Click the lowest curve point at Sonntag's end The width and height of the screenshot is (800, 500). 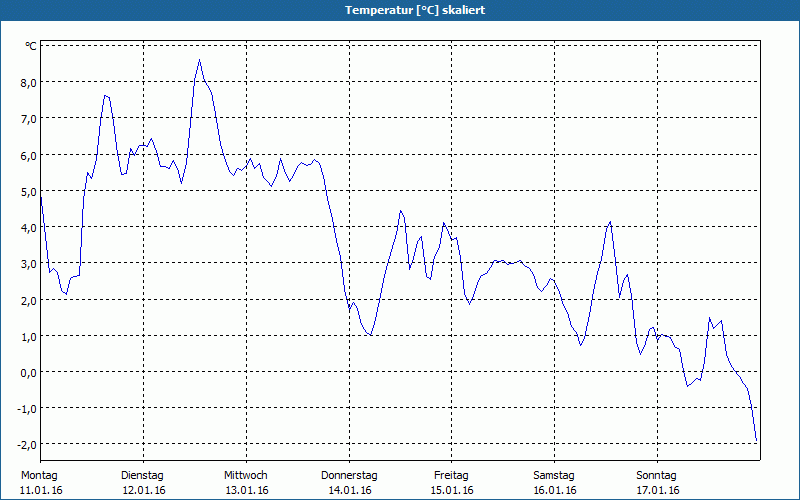[x=757, y=441]
